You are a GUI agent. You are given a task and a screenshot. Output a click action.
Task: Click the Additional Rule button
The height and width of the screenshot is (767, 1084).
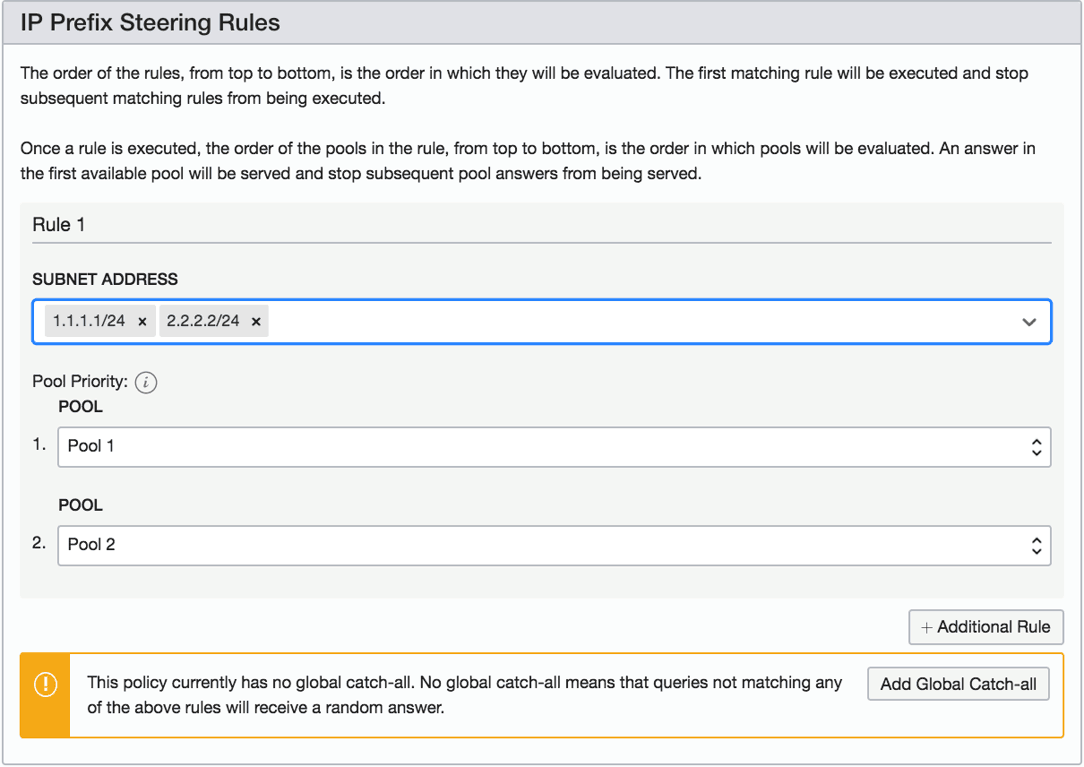[x=985, y=627]
